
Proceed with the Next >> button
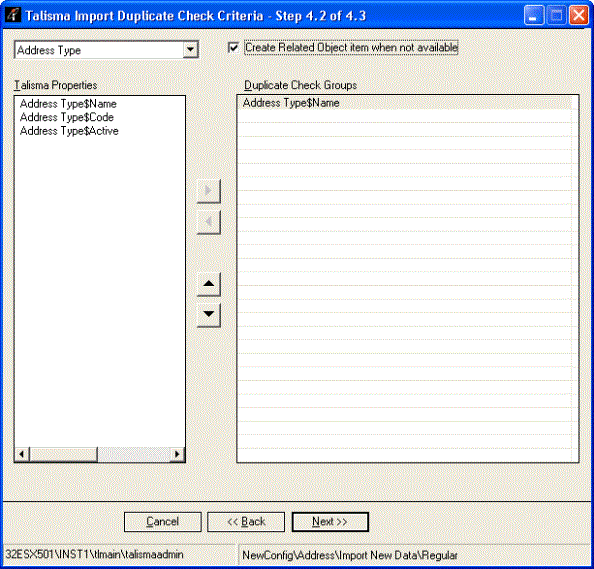(x=330, y=522)
